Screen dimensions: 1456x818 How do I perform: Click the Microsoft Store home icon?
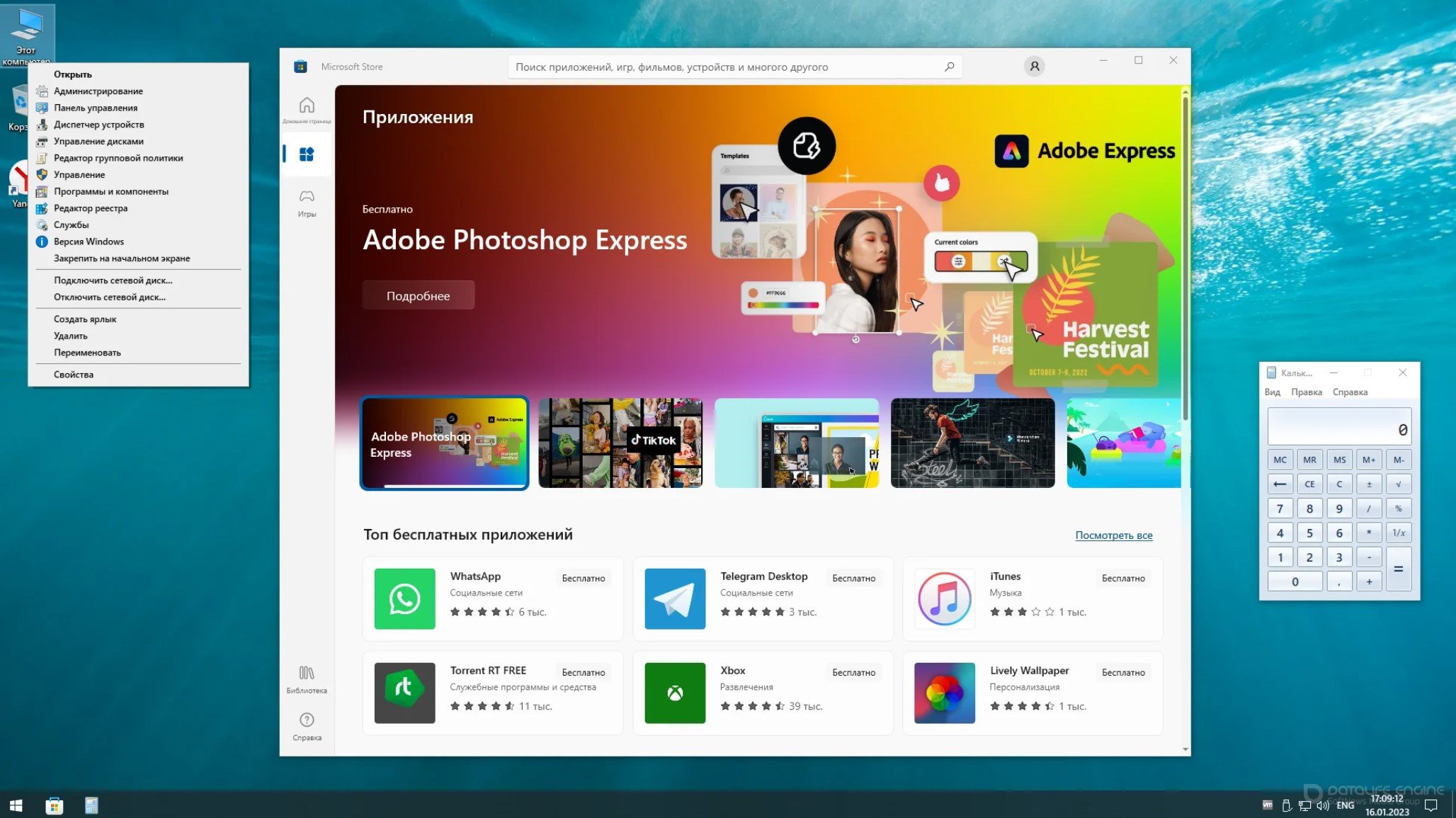[x=306, y=104]
